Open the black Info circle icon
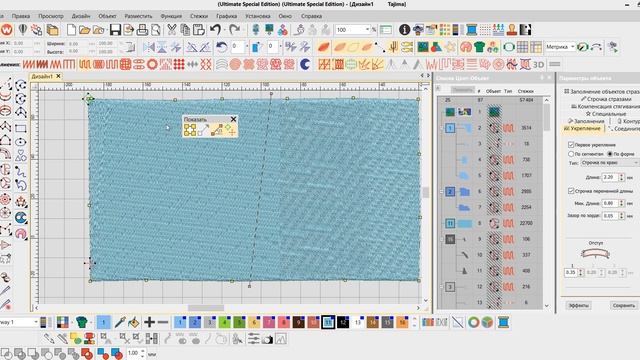 pos(404,30)
